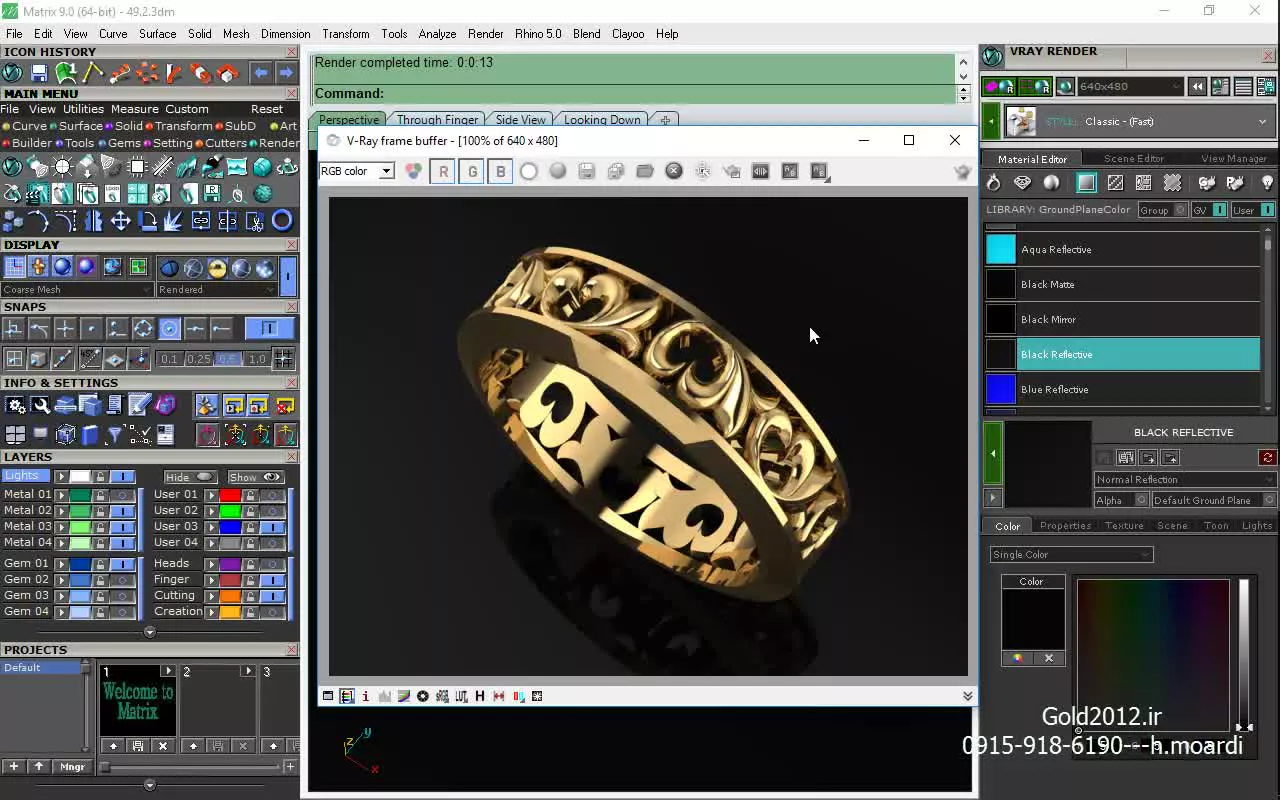Screen dimensions: 1280x800
Task: Click the Gems category in Main Menu
Action: coord(125,143)
